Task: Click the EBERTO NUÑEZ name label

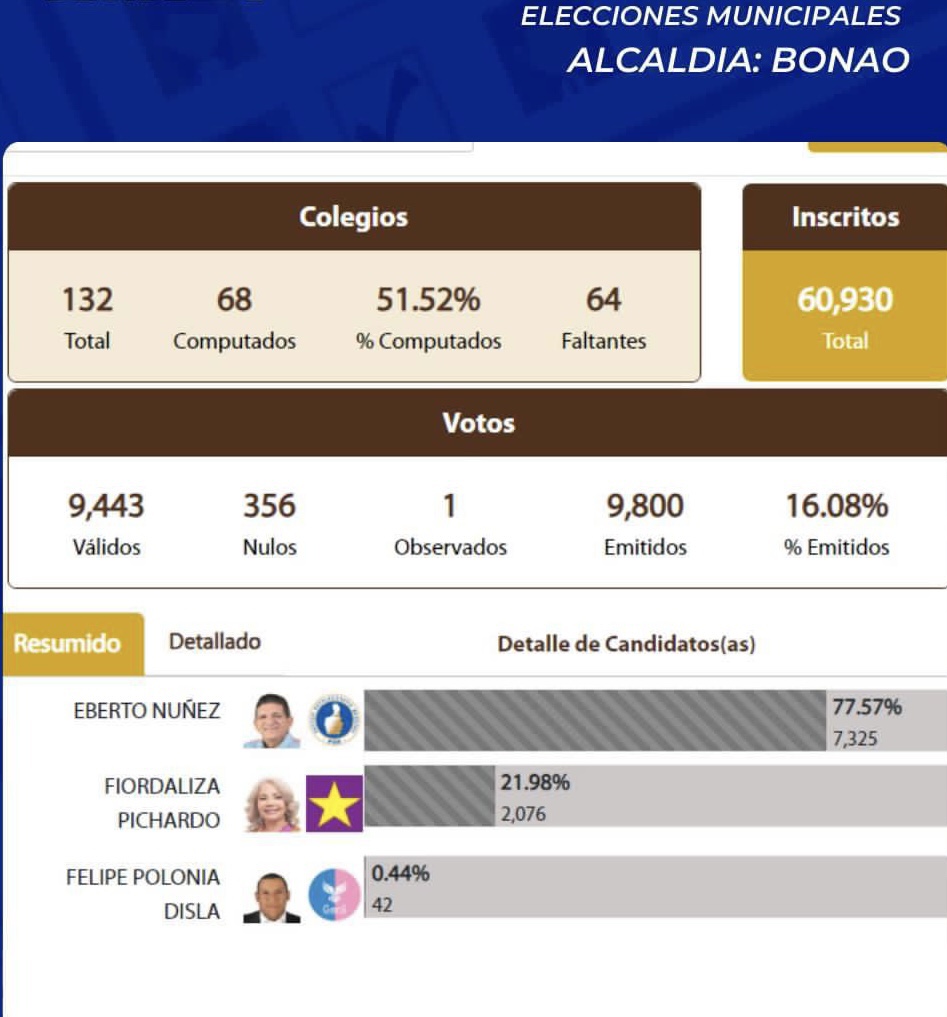Action: pos(147,711)
